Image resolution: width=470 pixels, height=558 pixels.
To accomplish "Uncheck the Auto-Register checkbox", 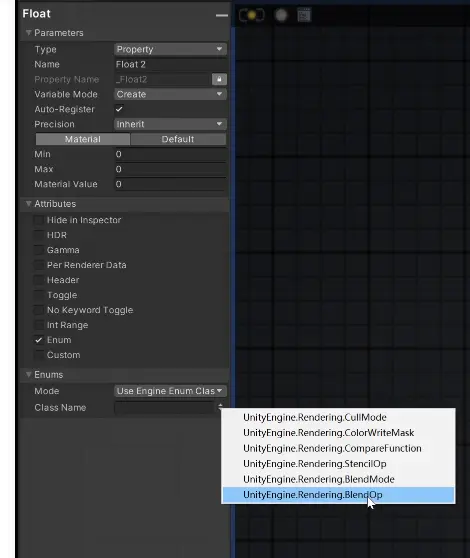I will (119, 109).
